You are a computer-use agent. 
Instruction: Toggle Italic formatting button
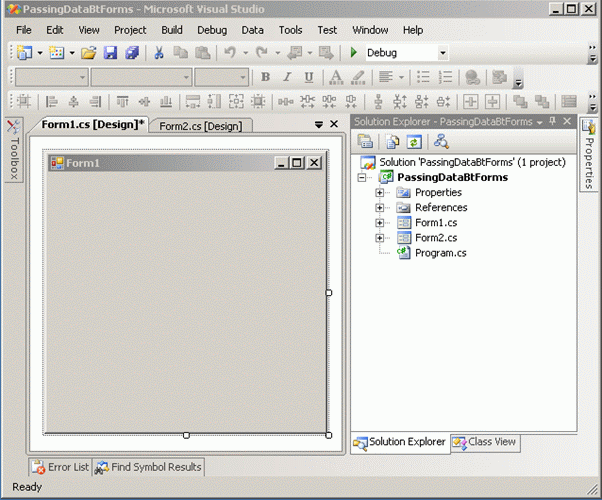pos(287,77)
